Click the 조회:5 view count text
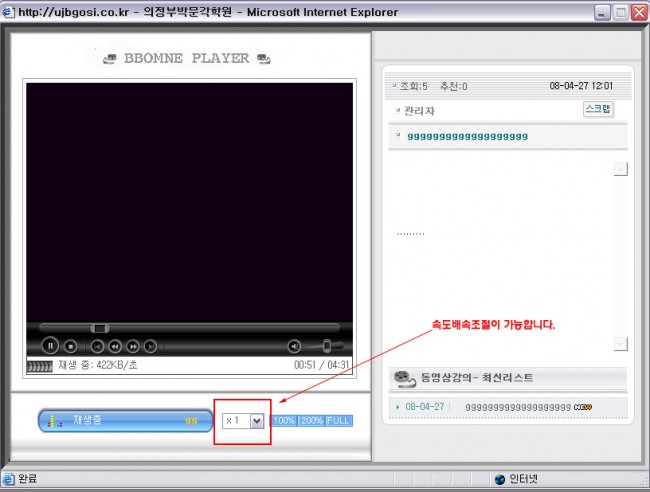 pos(413,86)
